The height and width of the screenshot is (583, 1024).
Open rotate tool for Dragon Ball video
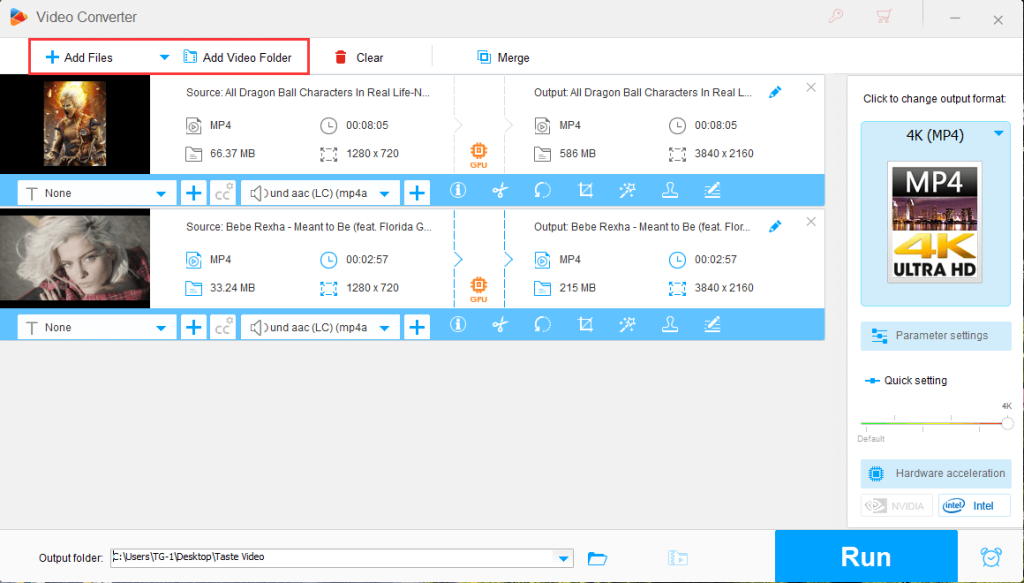tap(543, 191)
